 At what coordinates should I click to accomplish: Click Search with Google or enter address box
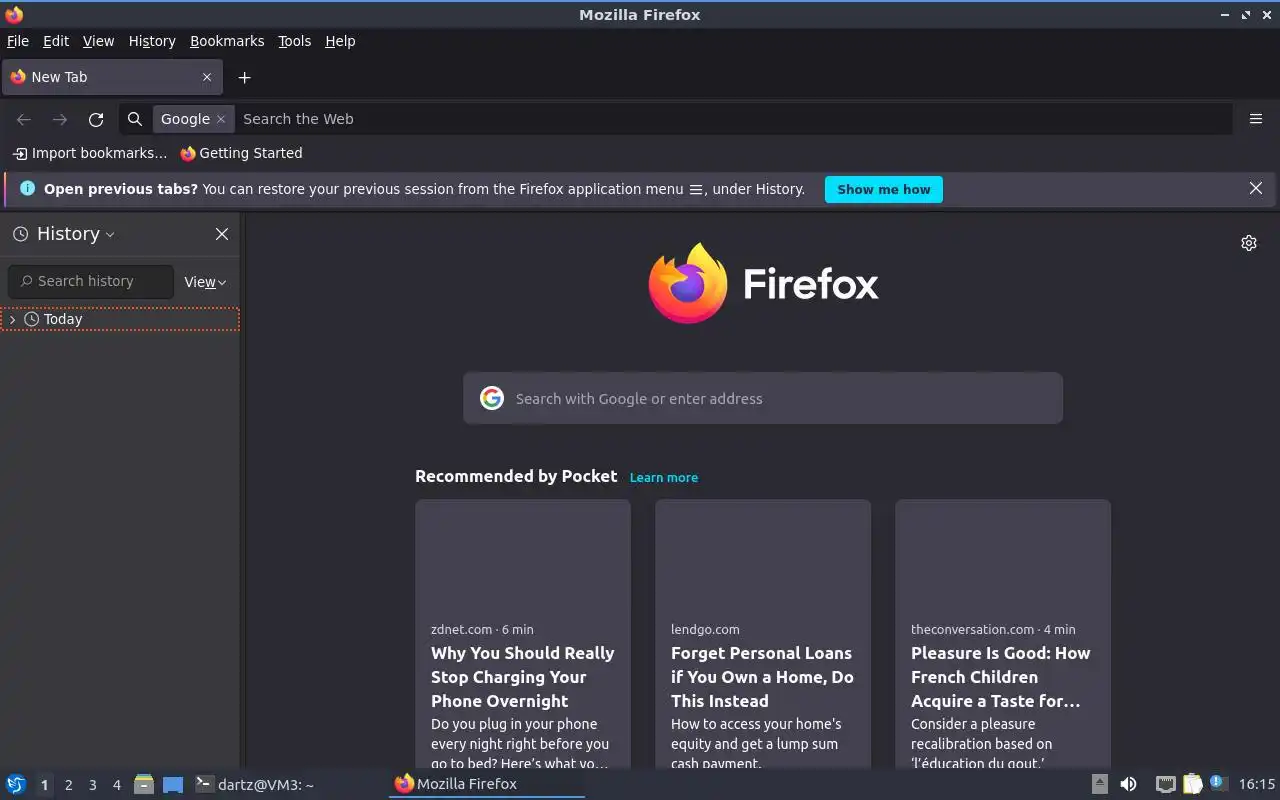763,398
